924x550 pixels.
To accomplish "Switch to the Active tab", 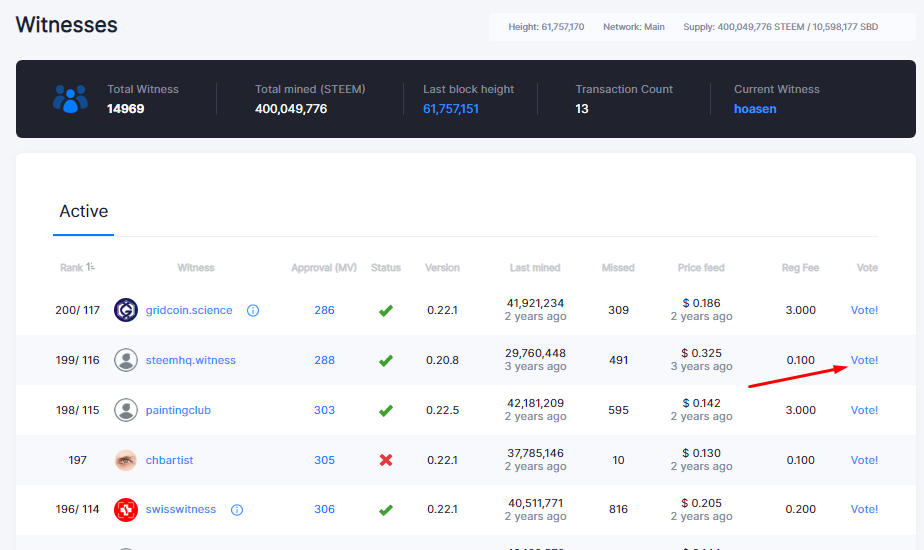I will 84,211.
